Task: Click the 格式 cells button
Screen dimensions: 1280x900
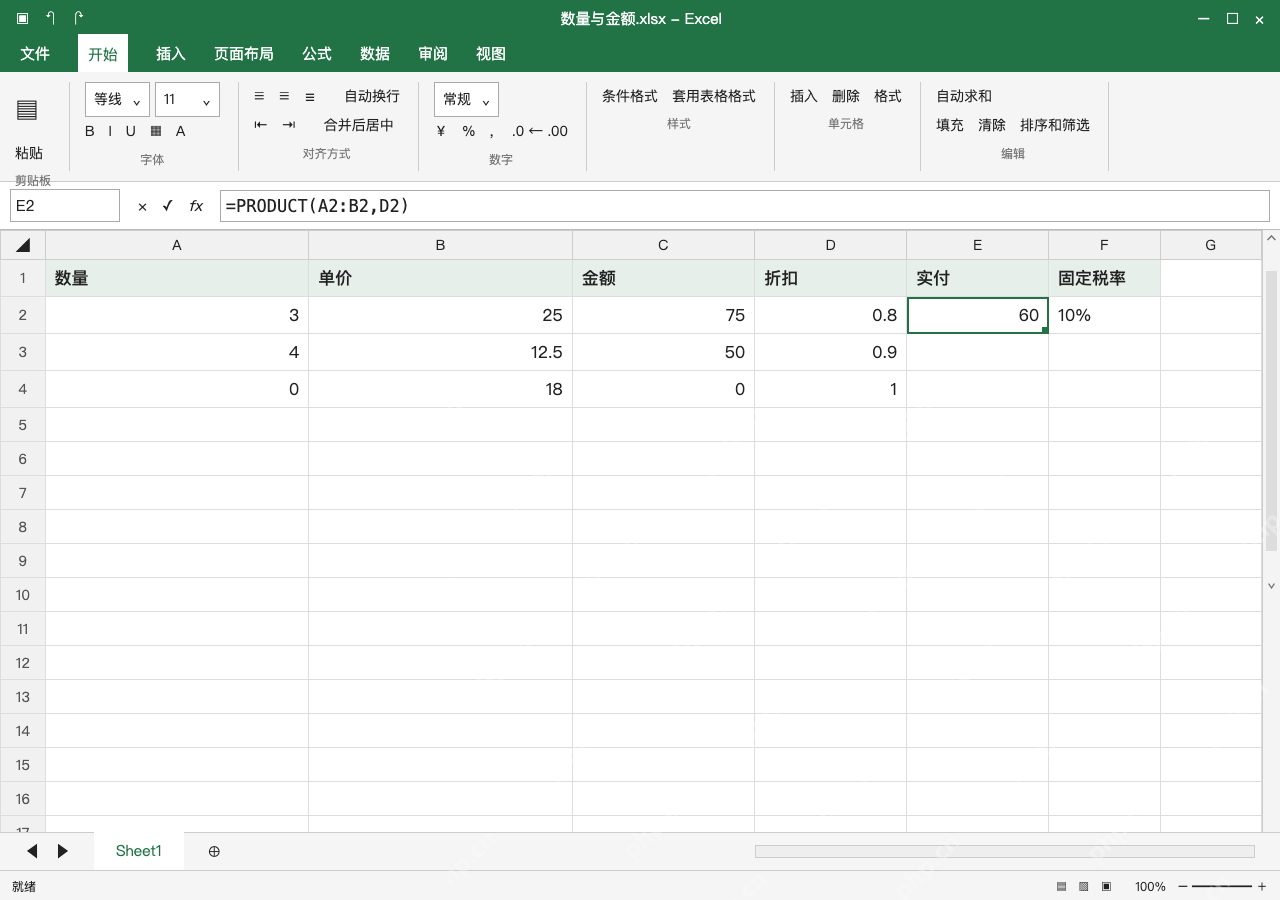Action: [888, 96]
